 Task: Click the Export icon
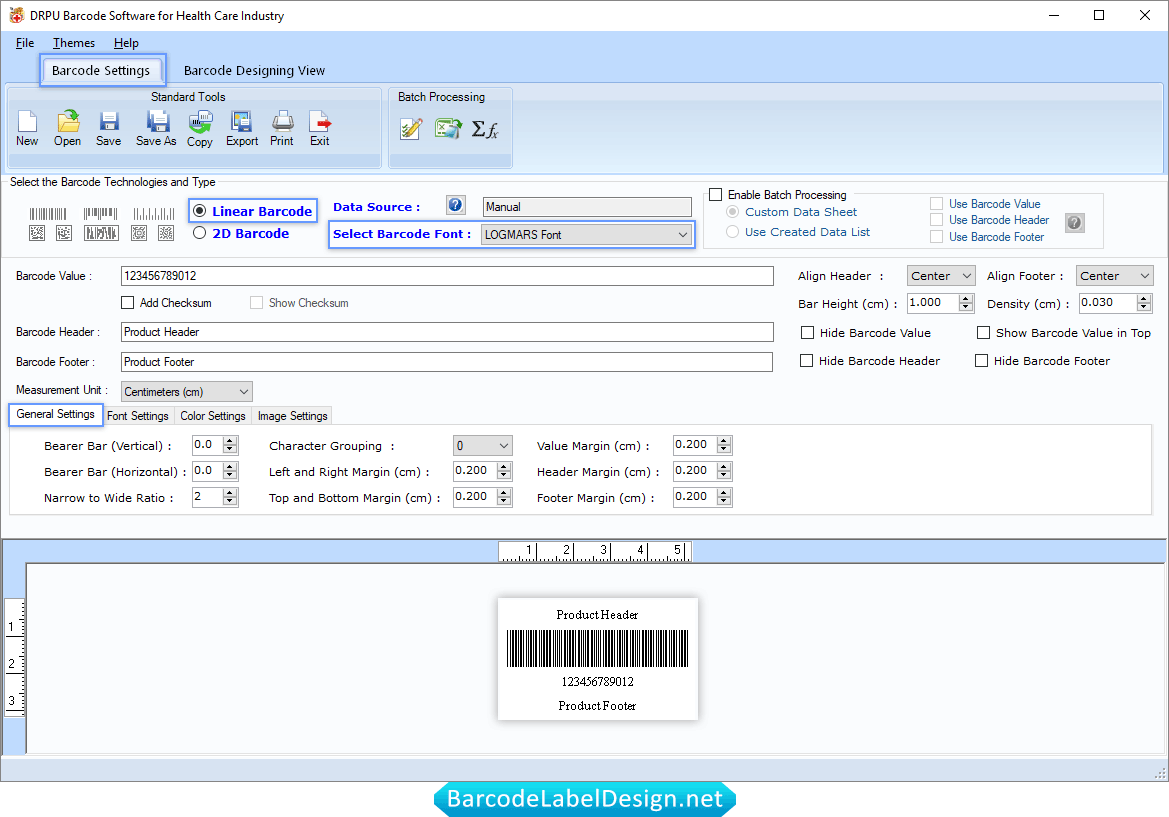pos(242,128)
